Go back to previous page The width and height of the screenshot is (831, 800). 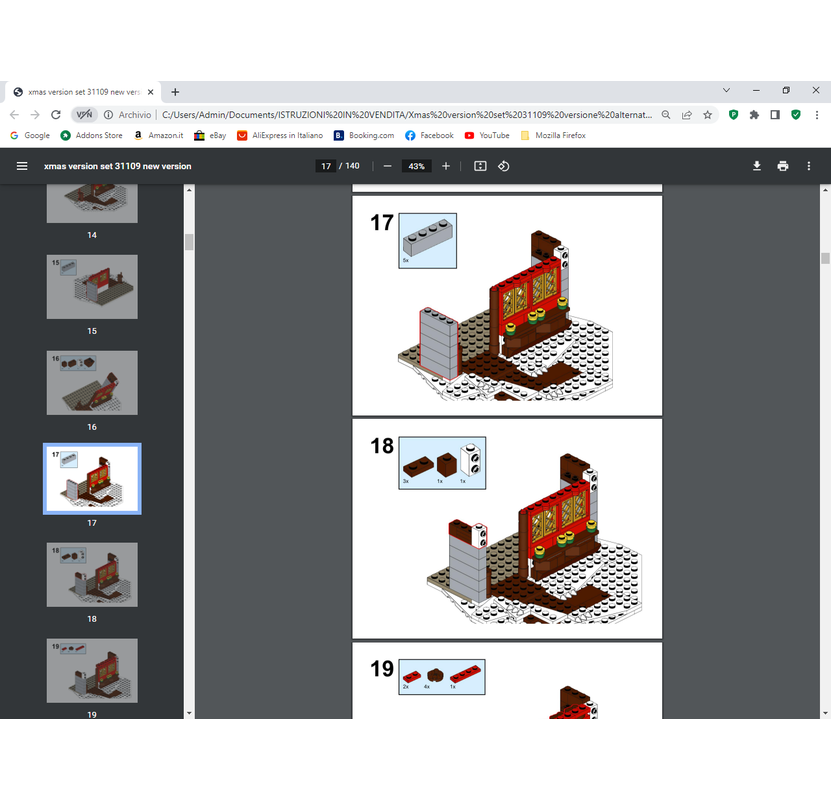click(14, 115)
